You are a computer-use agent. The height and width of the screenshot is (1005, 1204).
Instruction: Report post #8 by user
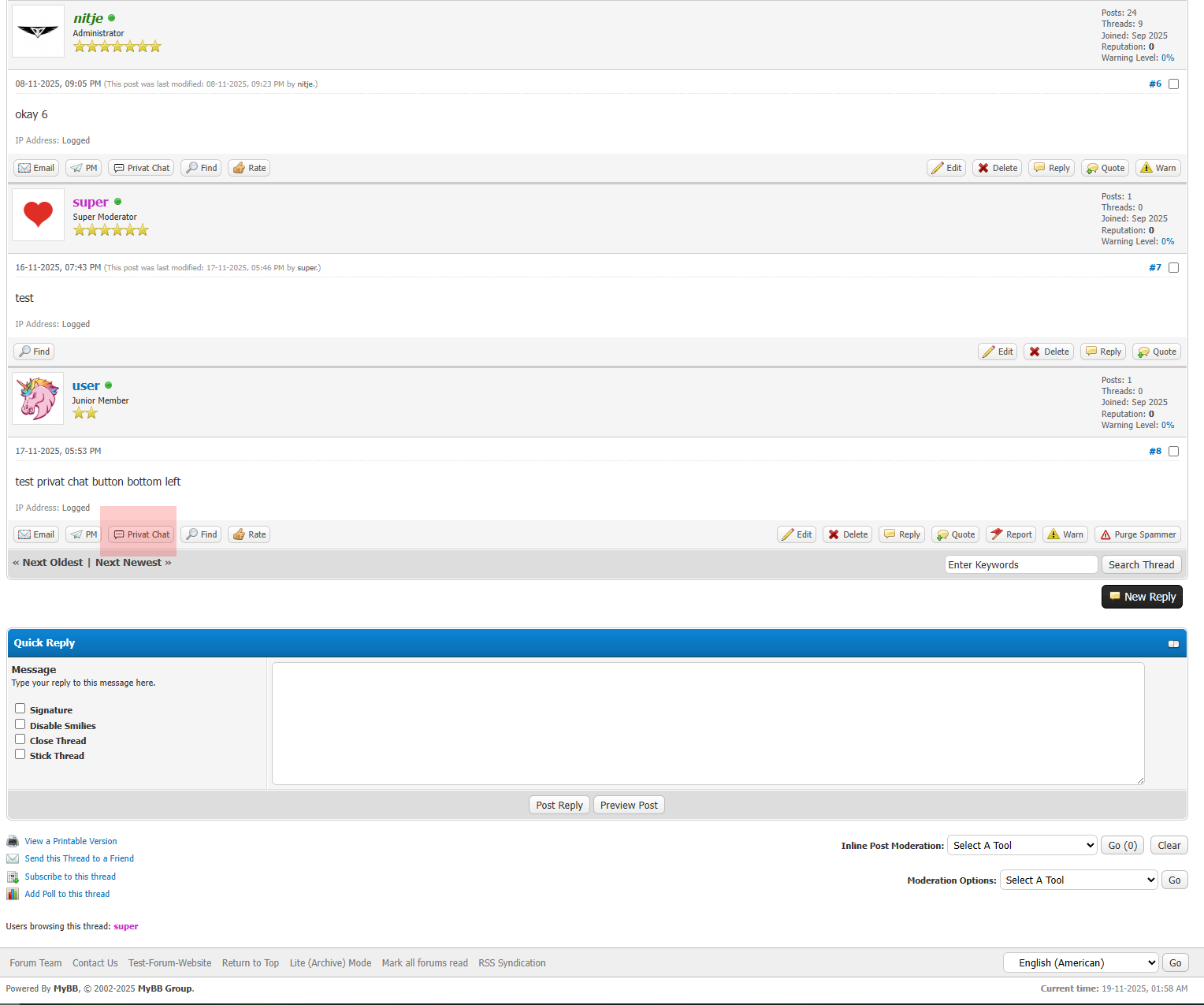(1010, 534)
